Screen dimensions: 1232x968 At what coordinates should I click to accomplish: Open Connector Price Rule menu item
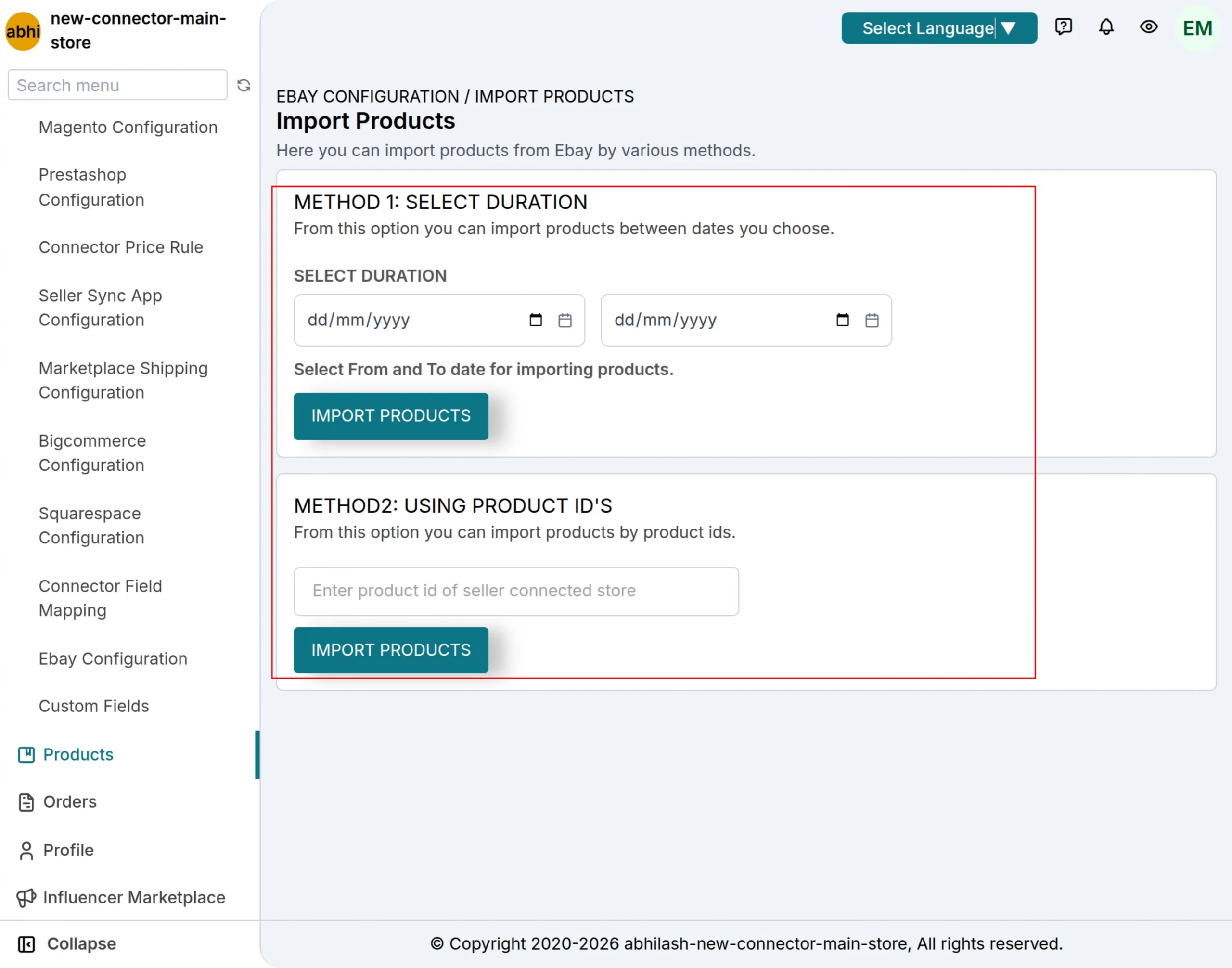[121, 247]
